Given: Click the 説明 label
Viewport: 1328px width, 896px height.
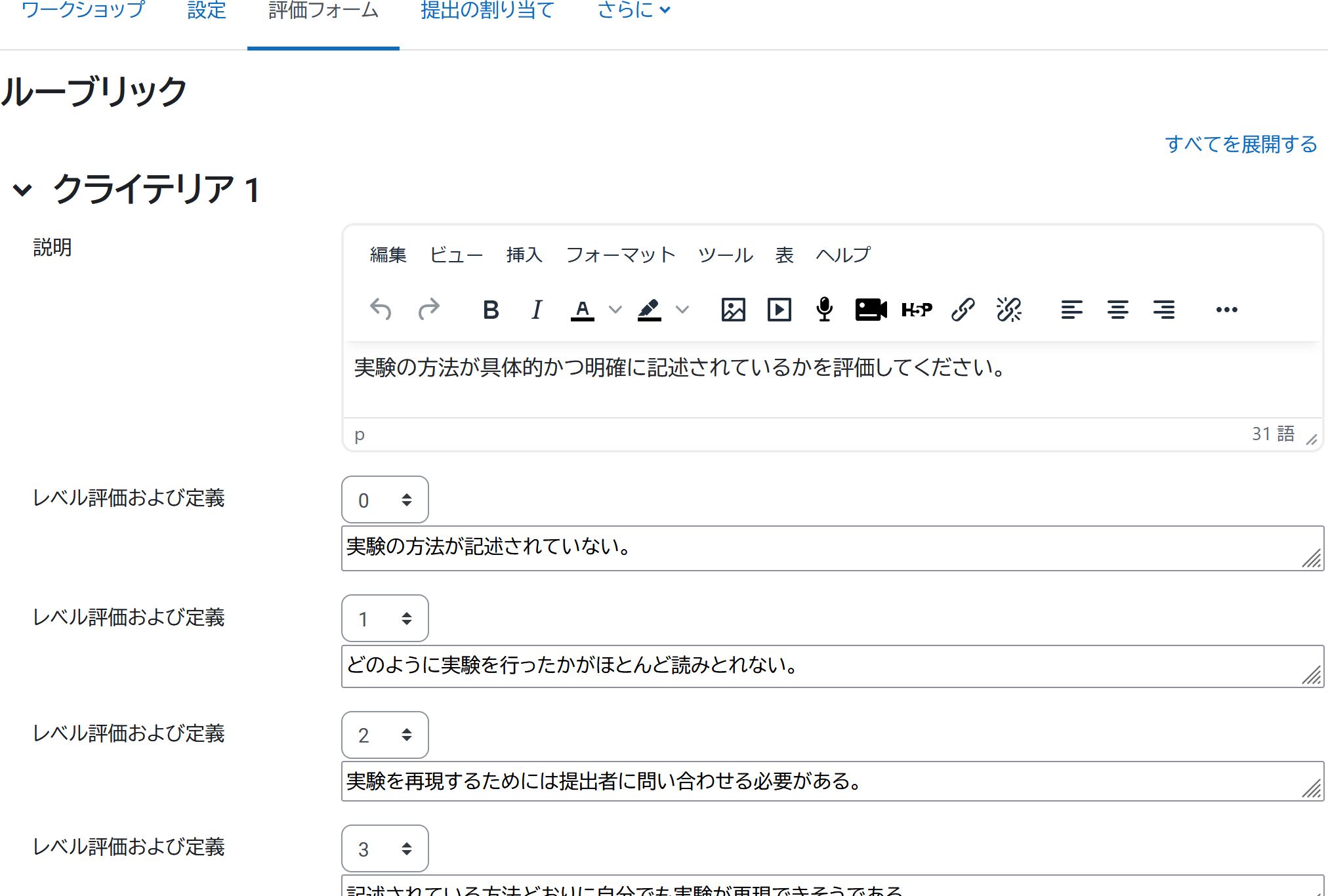Looking at the screenshot, I should click(52, 247).
